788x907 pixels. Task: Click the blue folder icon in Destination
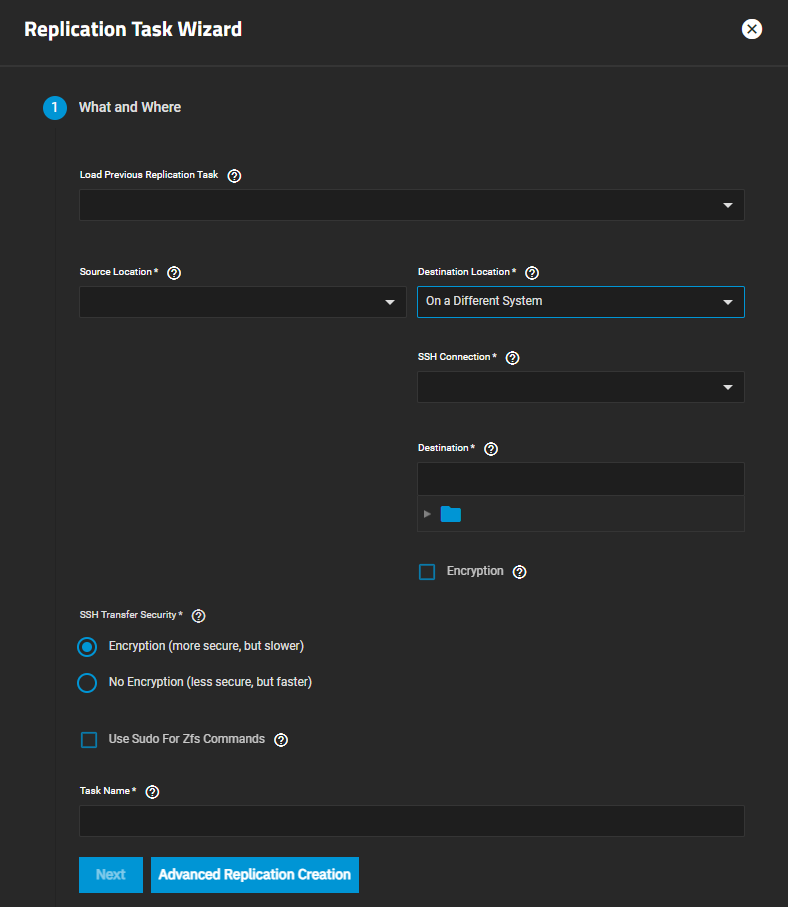[x=451, y=514]
